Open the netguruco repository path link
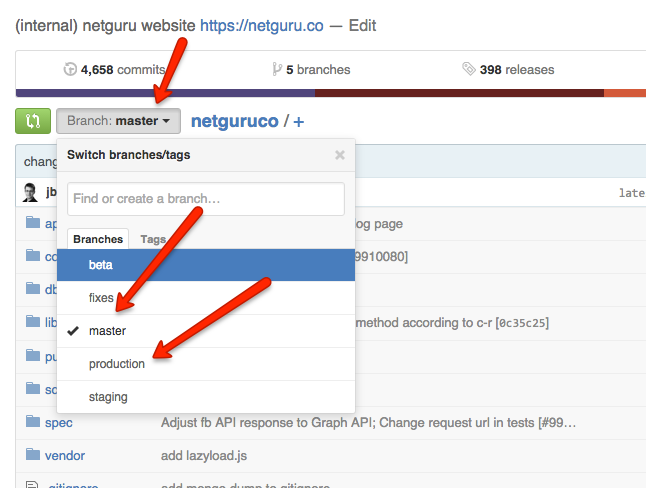The height and width of the screenshot is (488, 646). [x=235, y=121]
